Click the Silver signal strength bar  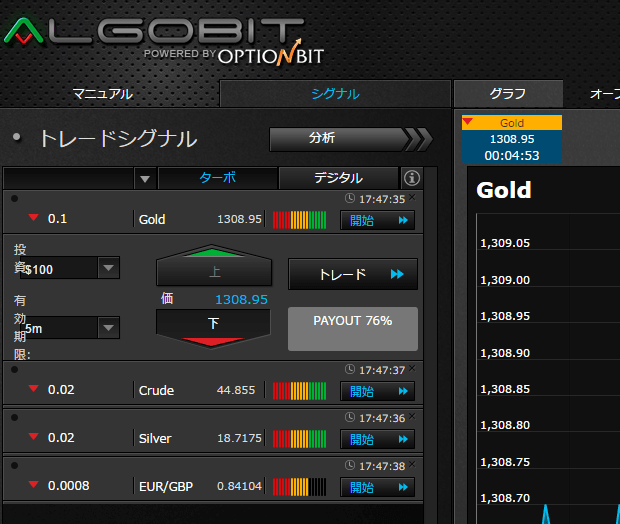point(299,439)
